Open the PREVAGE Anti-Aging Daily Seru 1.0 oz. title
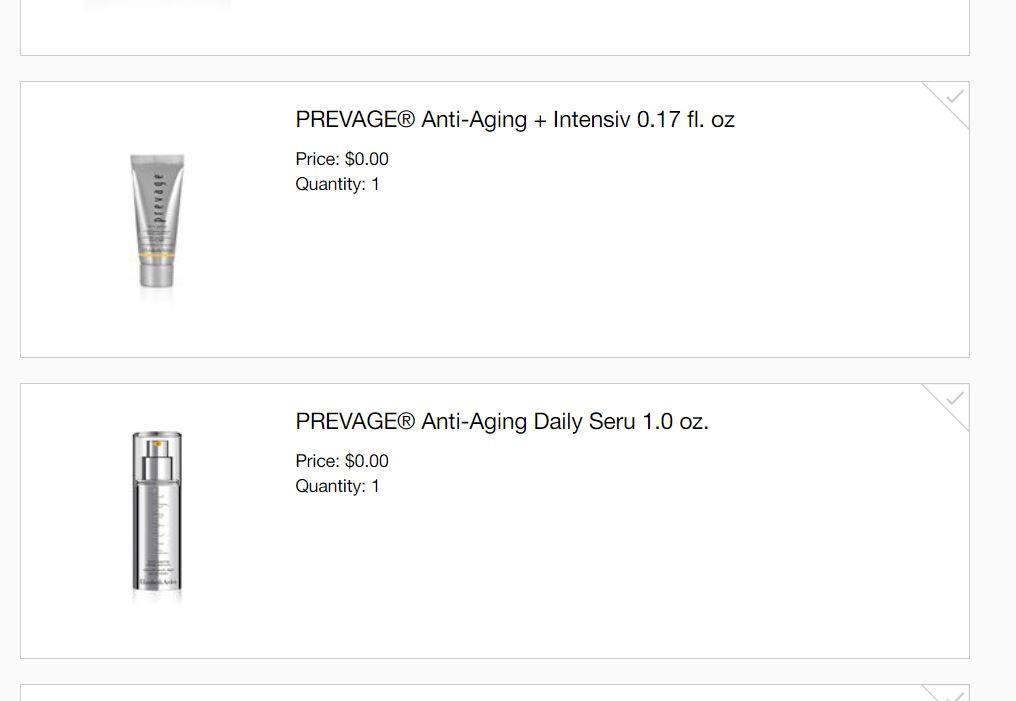Screen dimensions: 1016x701 click(x=502, y=422)
